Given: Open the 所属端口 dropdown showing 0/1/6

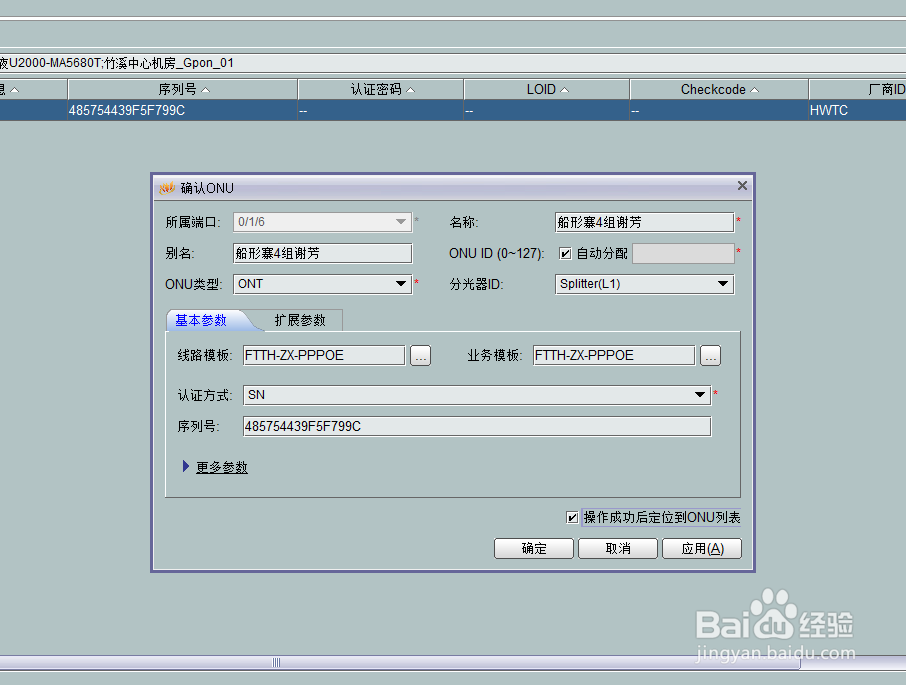Looking at the screenshot, I should pos(400,222).
